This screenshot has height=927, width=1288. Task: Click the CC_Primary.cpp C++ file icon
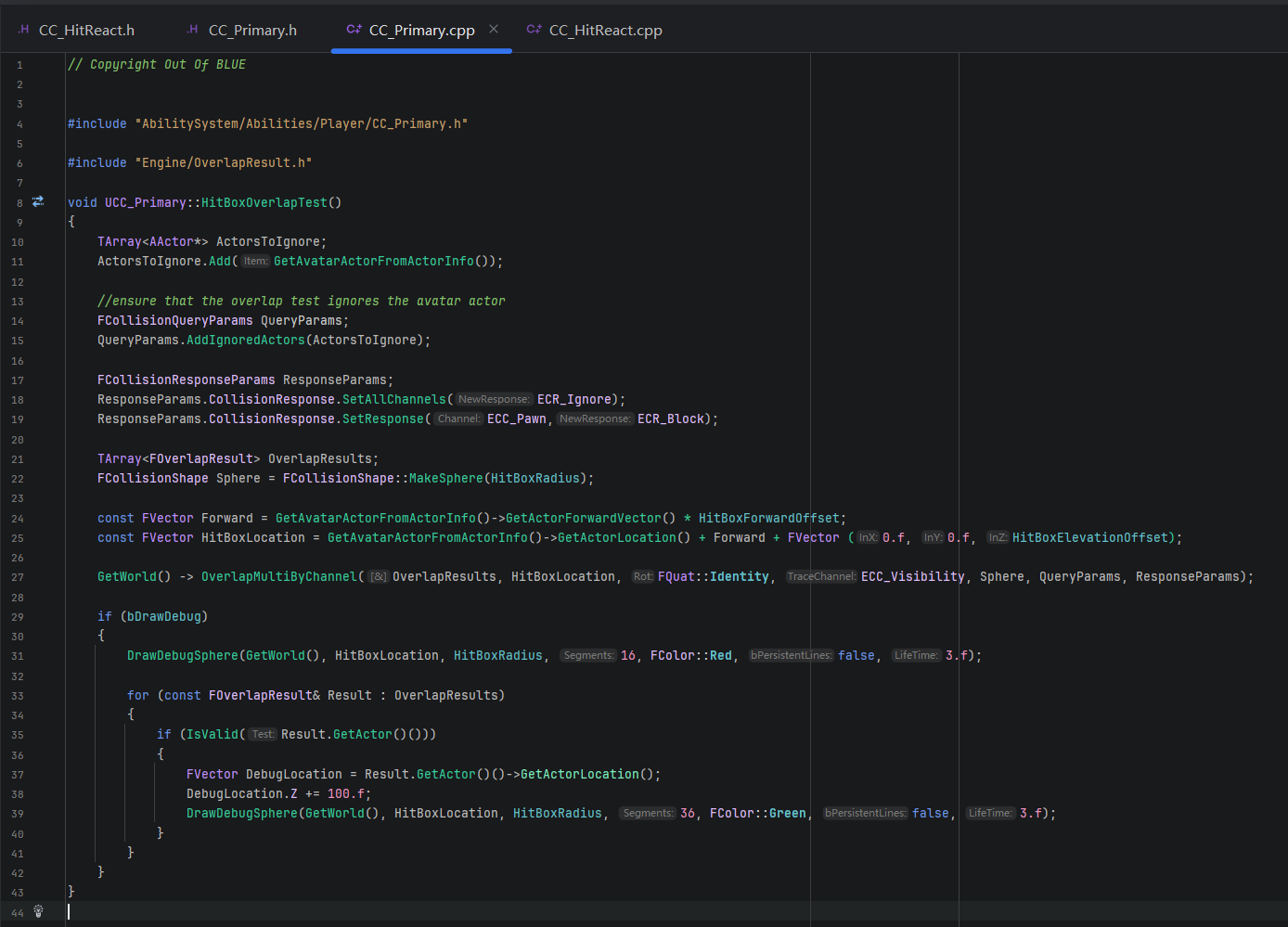pos(354,30)
